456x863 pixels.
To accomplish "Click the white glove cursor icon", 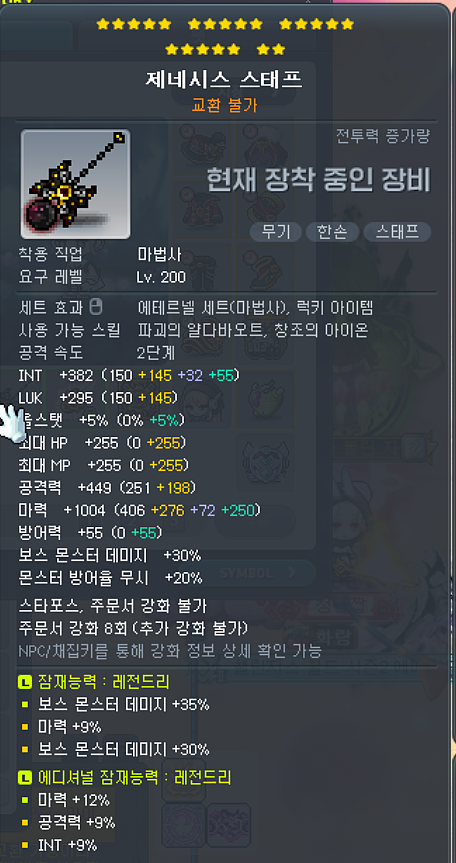I will tap(12, 421).
